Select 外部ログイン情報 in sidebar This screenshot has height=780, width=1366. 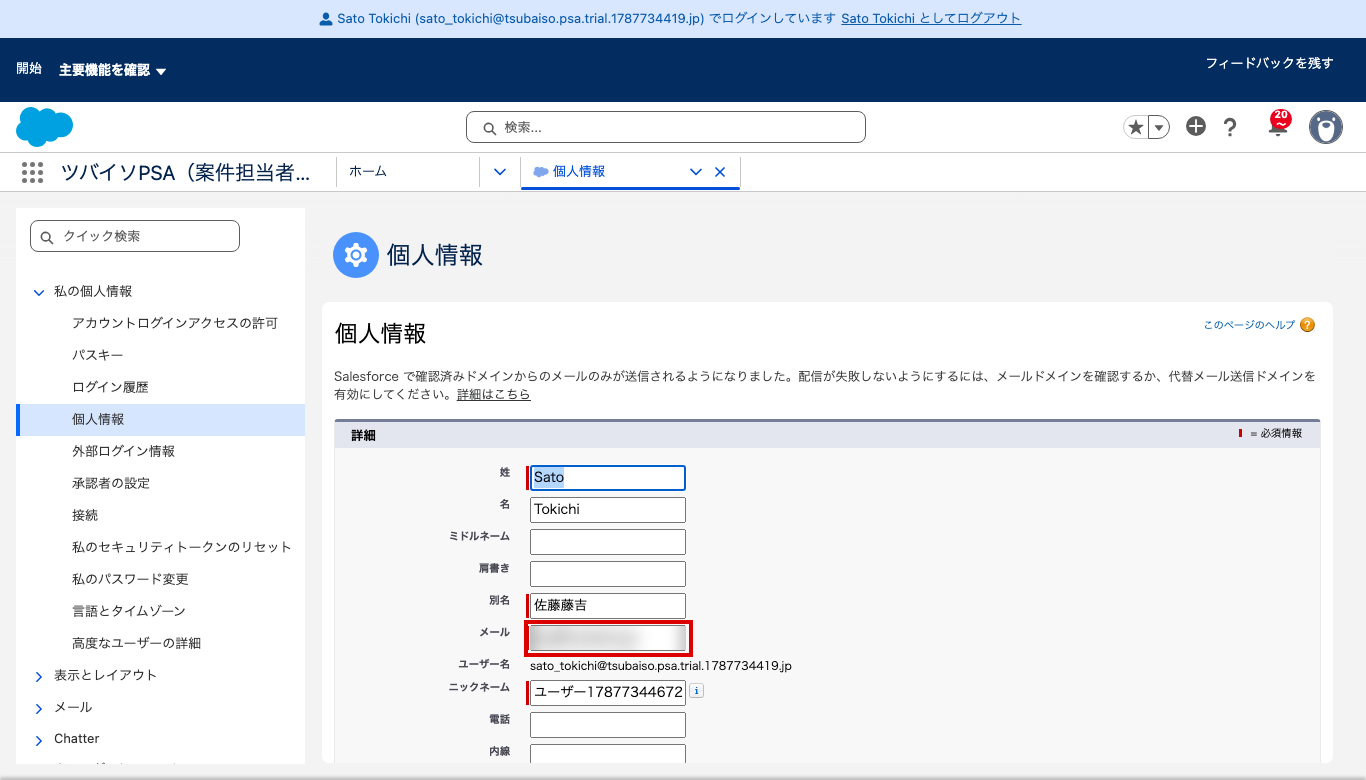tap(124, 451)
